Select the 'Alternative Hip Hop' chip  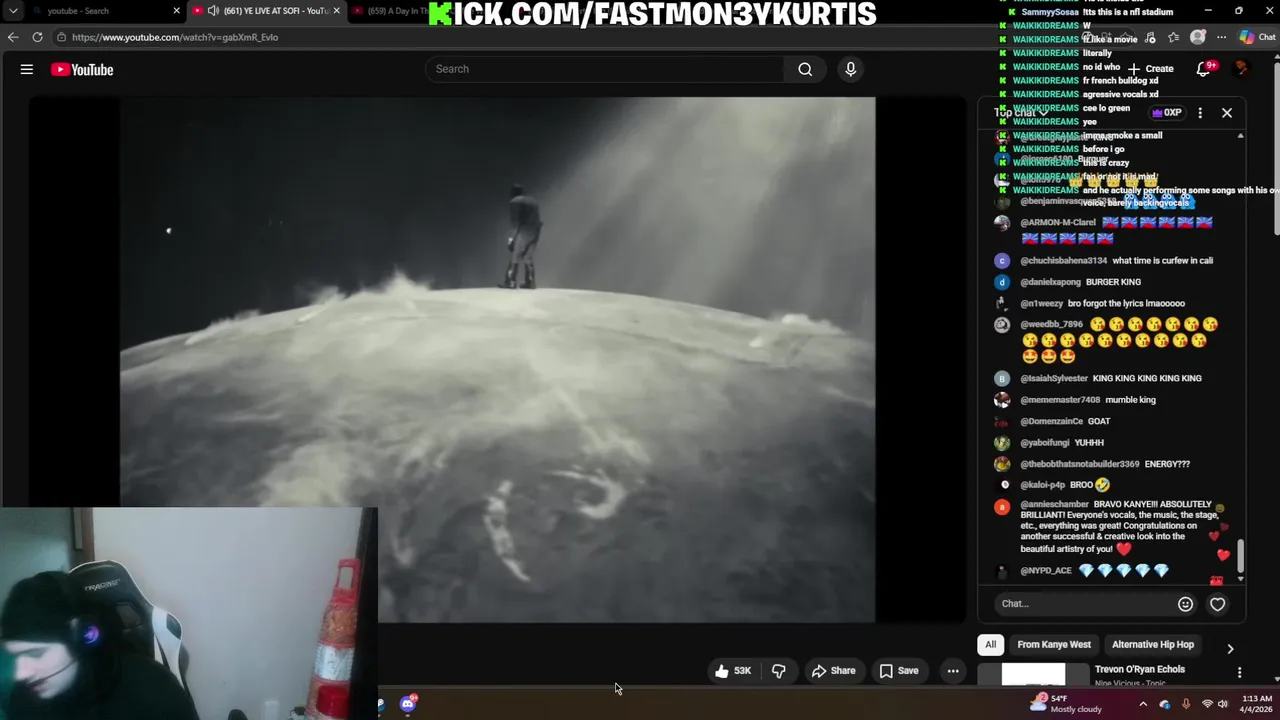point(1153,645)
